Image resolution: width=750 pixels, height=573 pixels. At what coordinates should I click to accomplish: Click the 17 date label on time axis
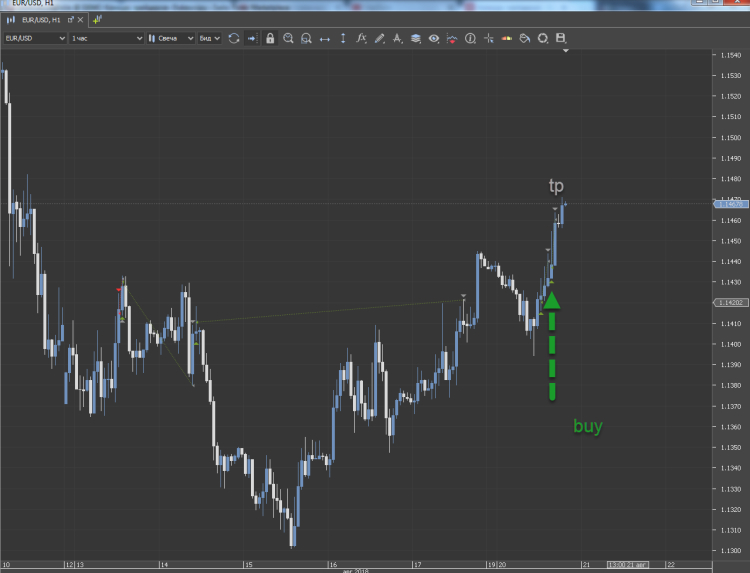point(418,565)
